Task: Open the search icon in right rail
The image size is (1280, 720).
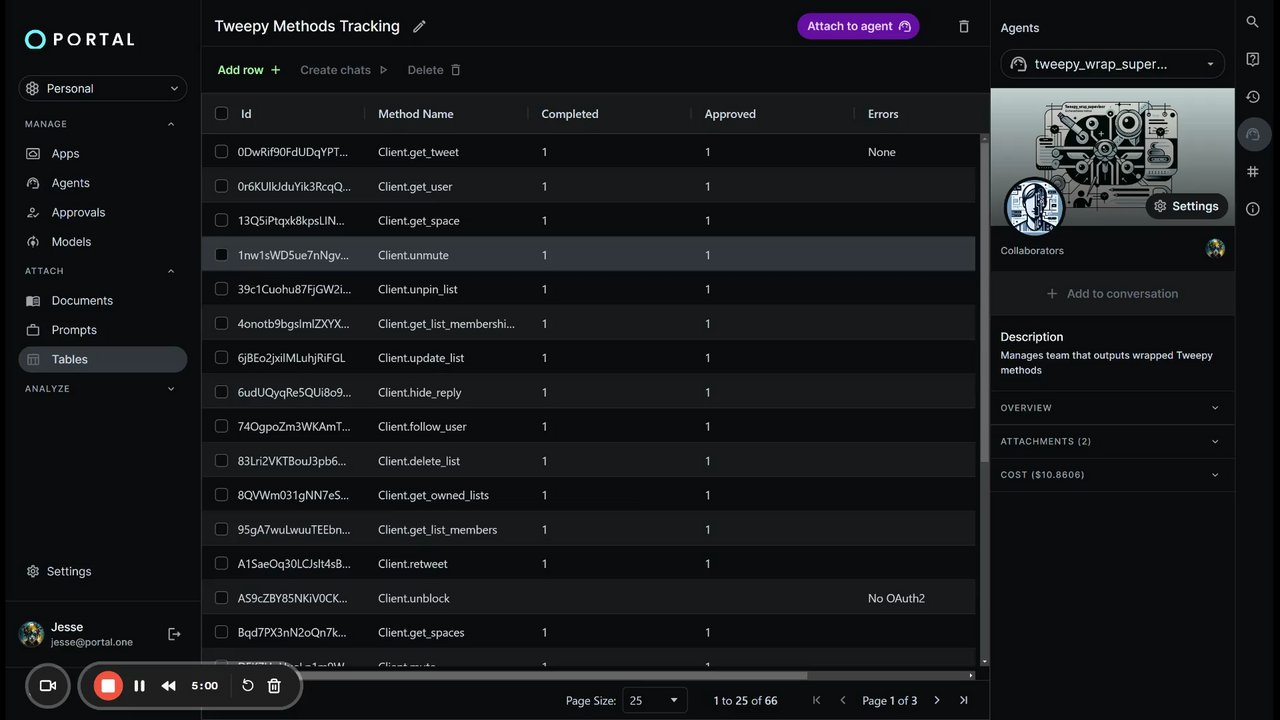Action: click(x=1253, y=22)
